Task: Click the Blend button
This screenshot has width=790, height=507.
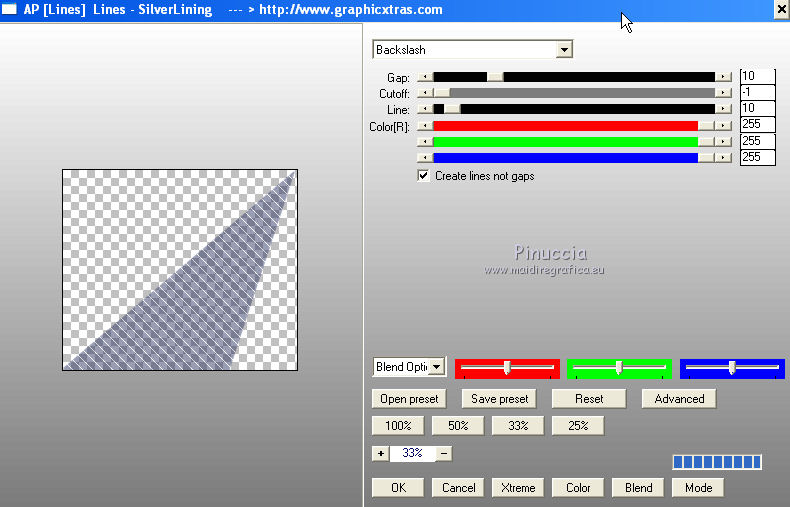Action: click(638, 488)
